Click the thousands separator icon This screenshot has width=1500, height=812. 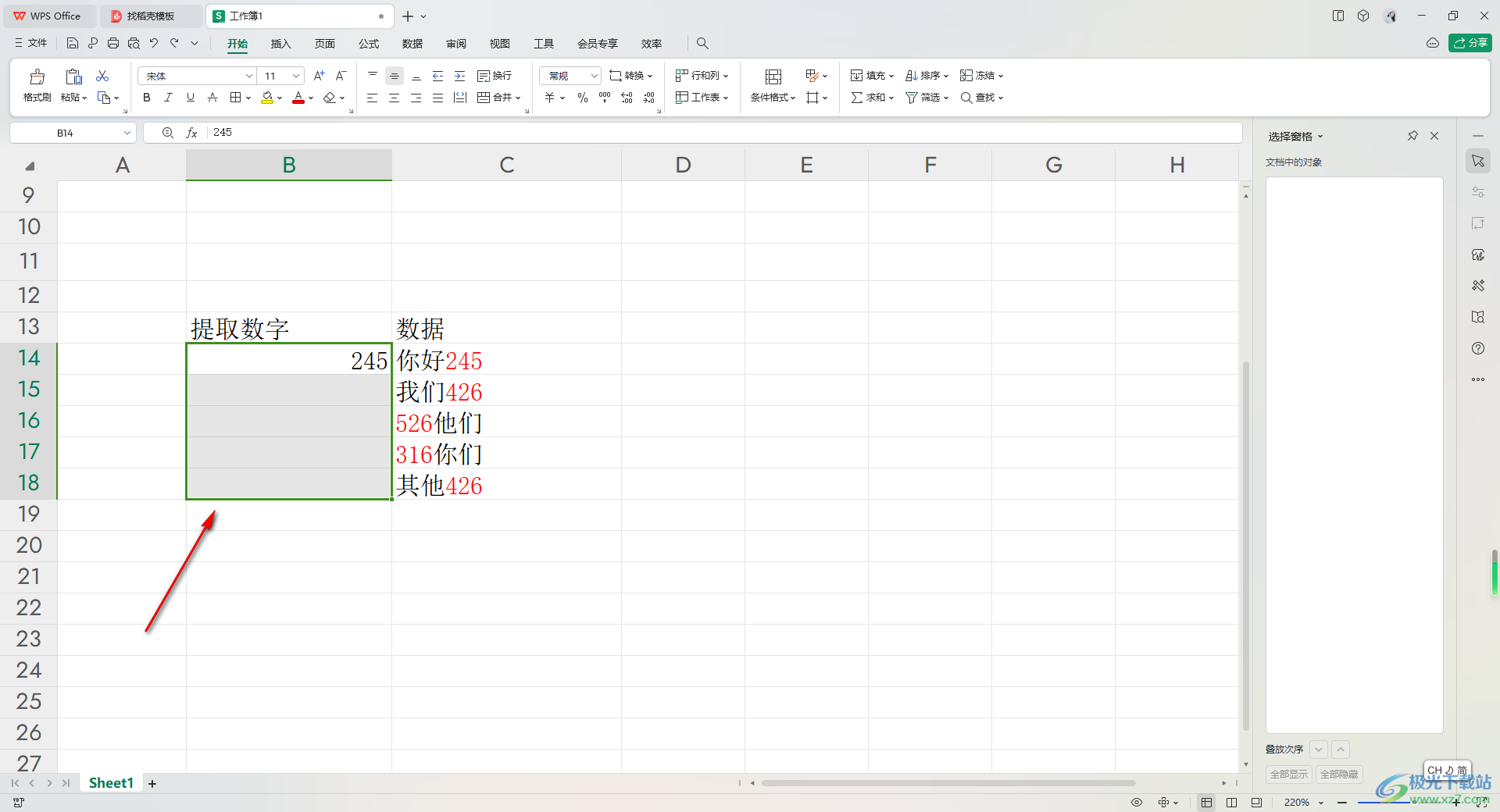[605, 98]
